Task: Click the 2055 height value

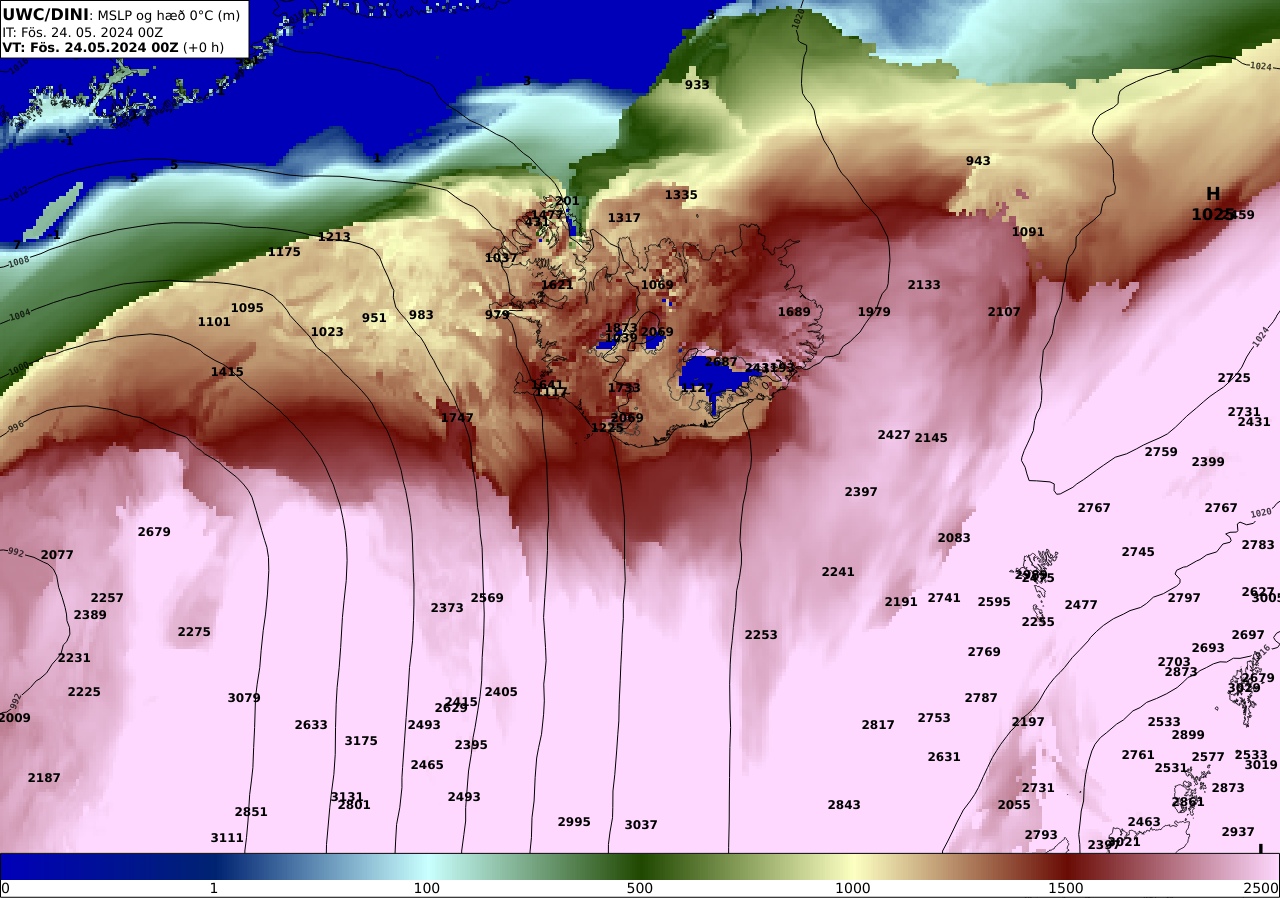Action: [1014, 805]
